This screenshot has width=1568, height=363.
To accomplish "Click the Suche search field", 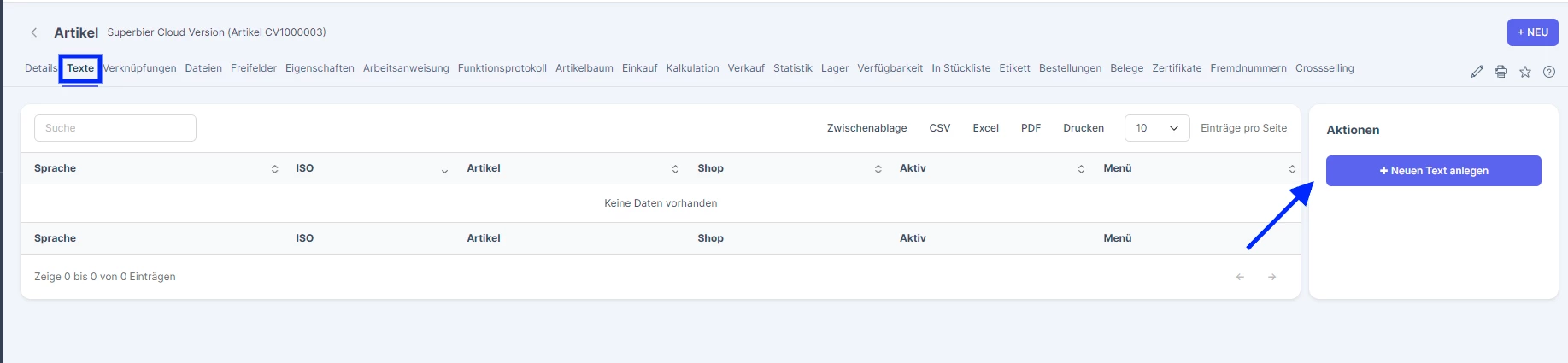I will click(x=115, y=128).
